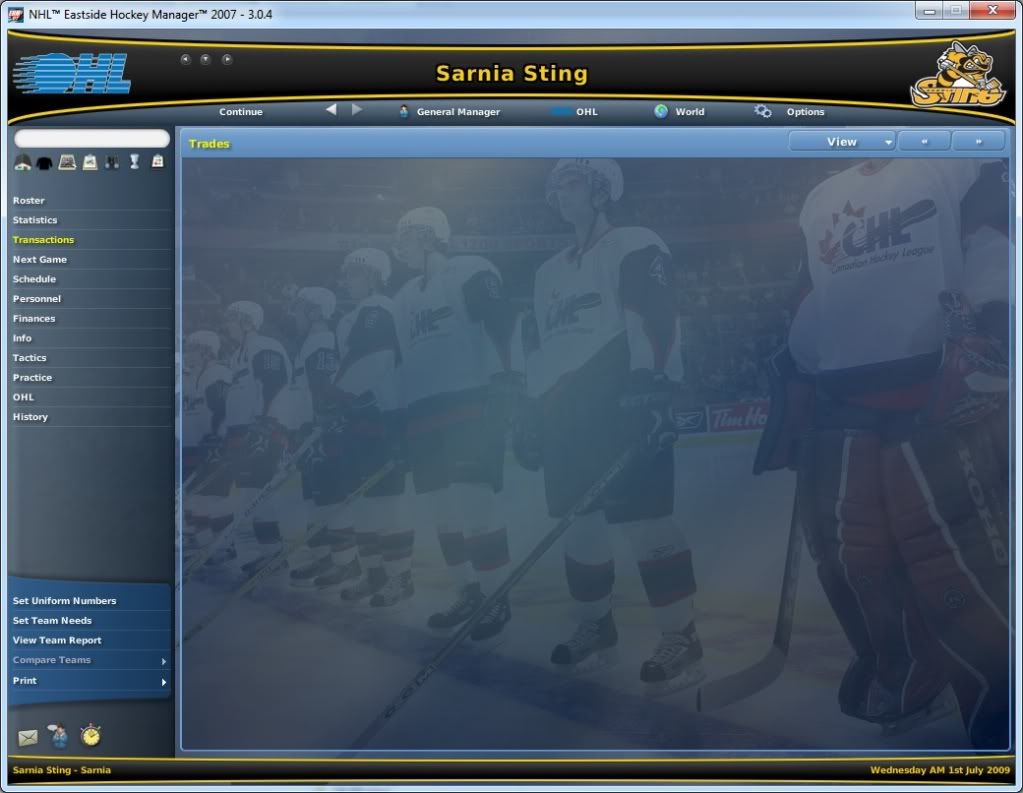
Task: Click the app icon in the title bar
Action: pyautogui.click(x=16, y=14)
